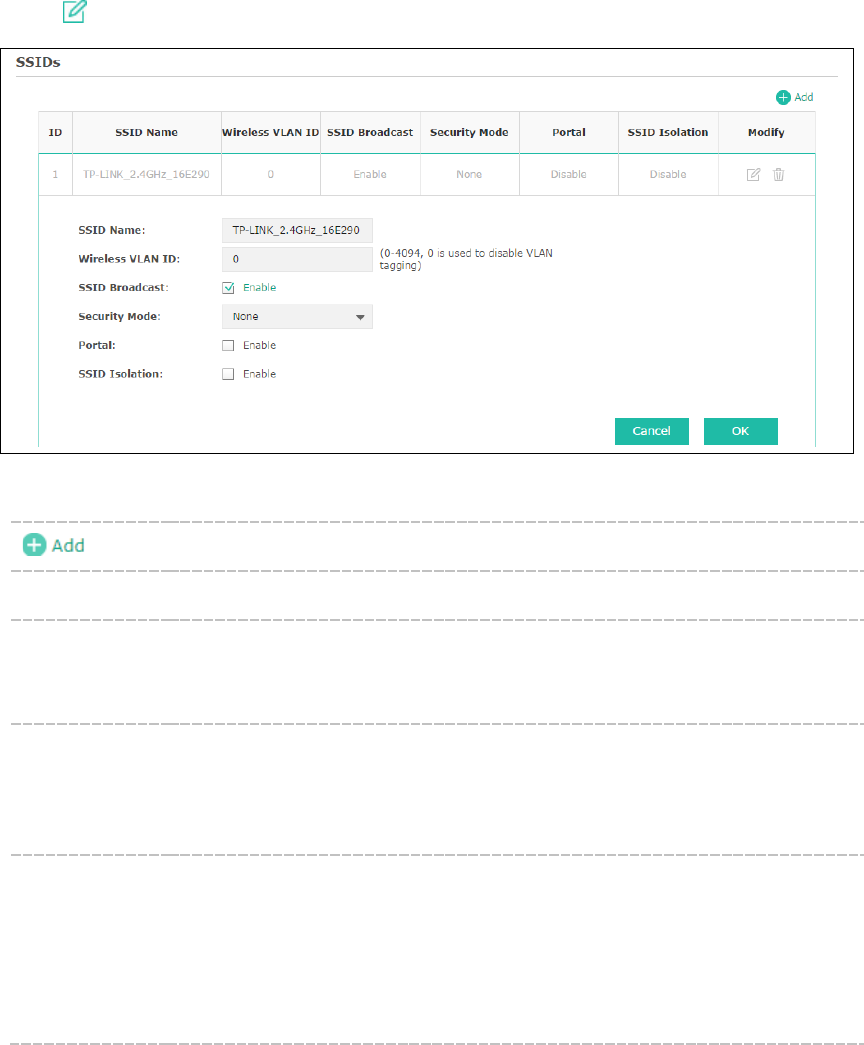
Task: Click the Disable value in Portal column
Action: tap(569, 175)
